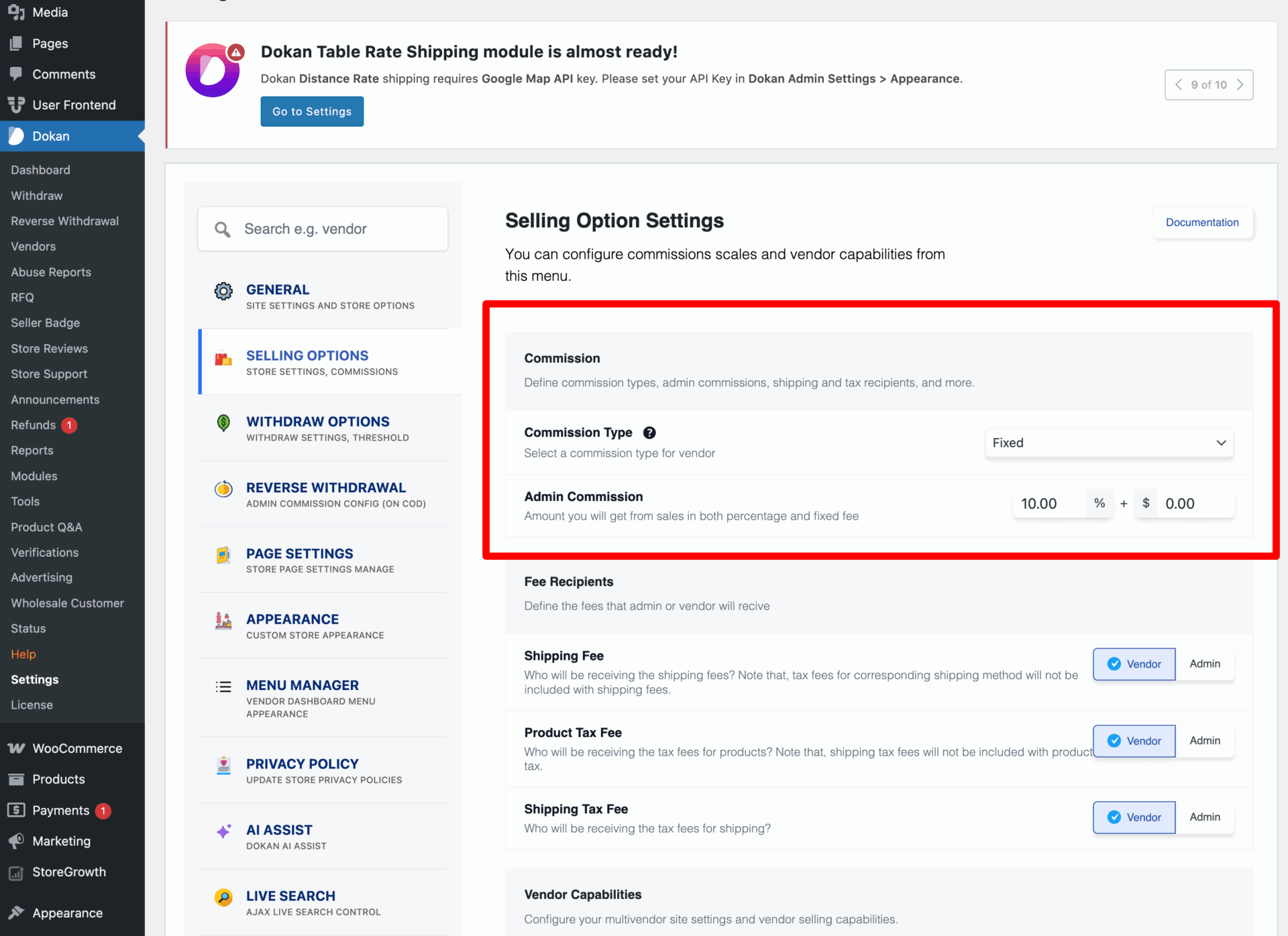Click the Reverse Withdrawal coin icon
Image resolution: width=1288 pixels, height=936 pixels.
tap(223, 489)
